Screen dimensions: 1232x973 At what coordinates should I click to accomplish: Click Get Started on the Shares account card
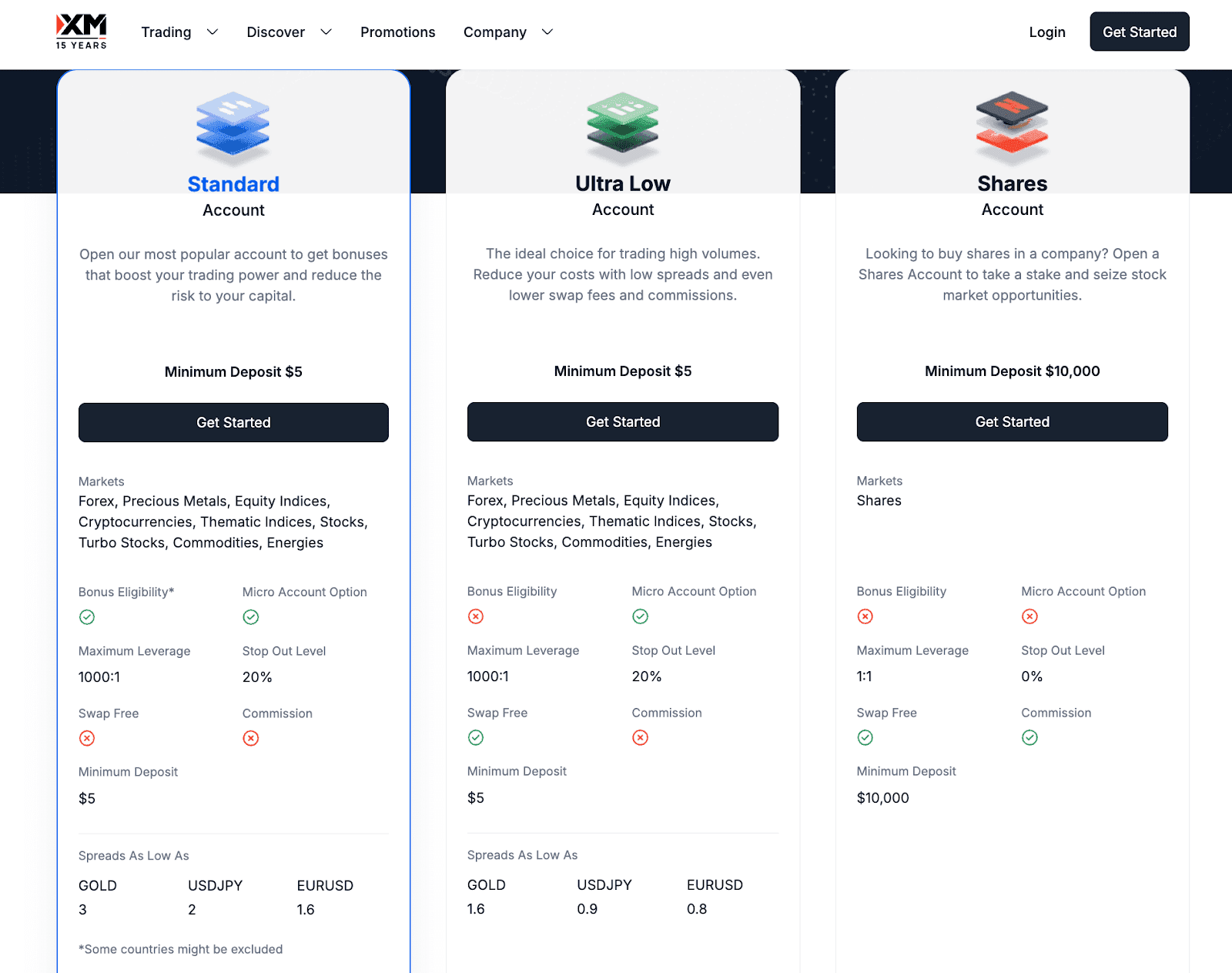(x=1013, y=421)
